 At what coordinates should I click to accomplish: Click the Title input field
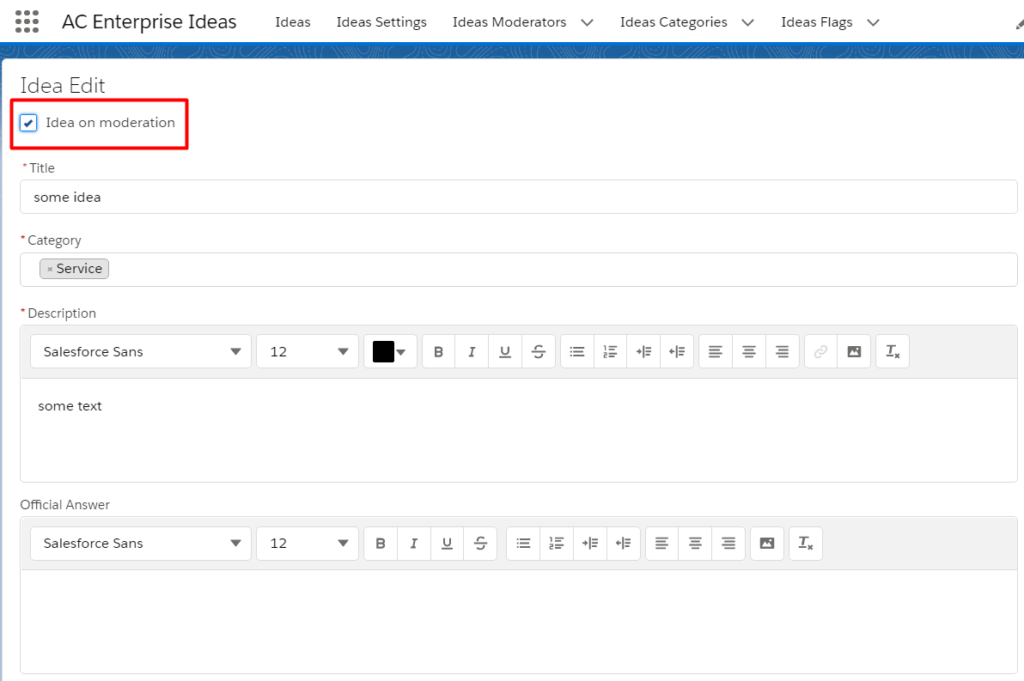point(519,197)
